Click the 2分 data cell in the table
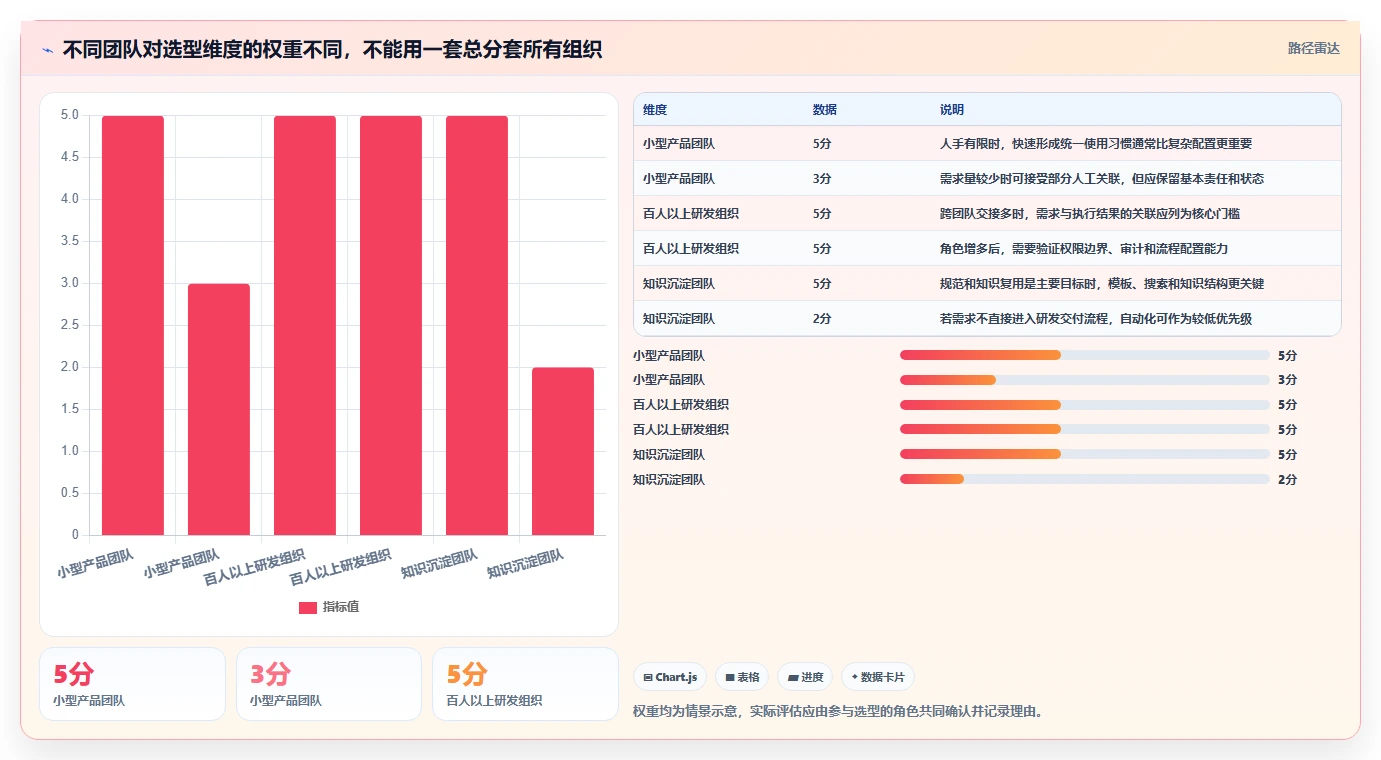Viewport: 1381px width, 760px height. tap(822, 319)
